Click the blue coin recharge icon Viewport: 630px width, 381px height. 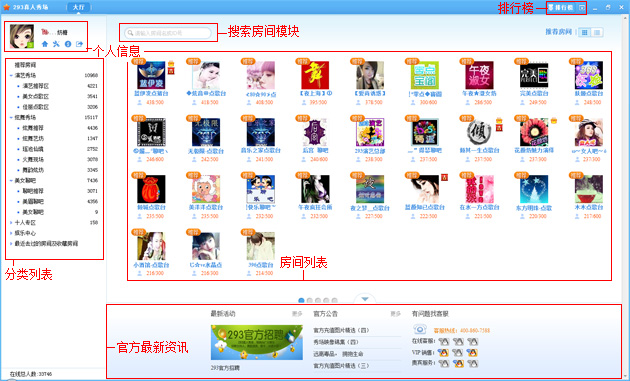[68, 44]
